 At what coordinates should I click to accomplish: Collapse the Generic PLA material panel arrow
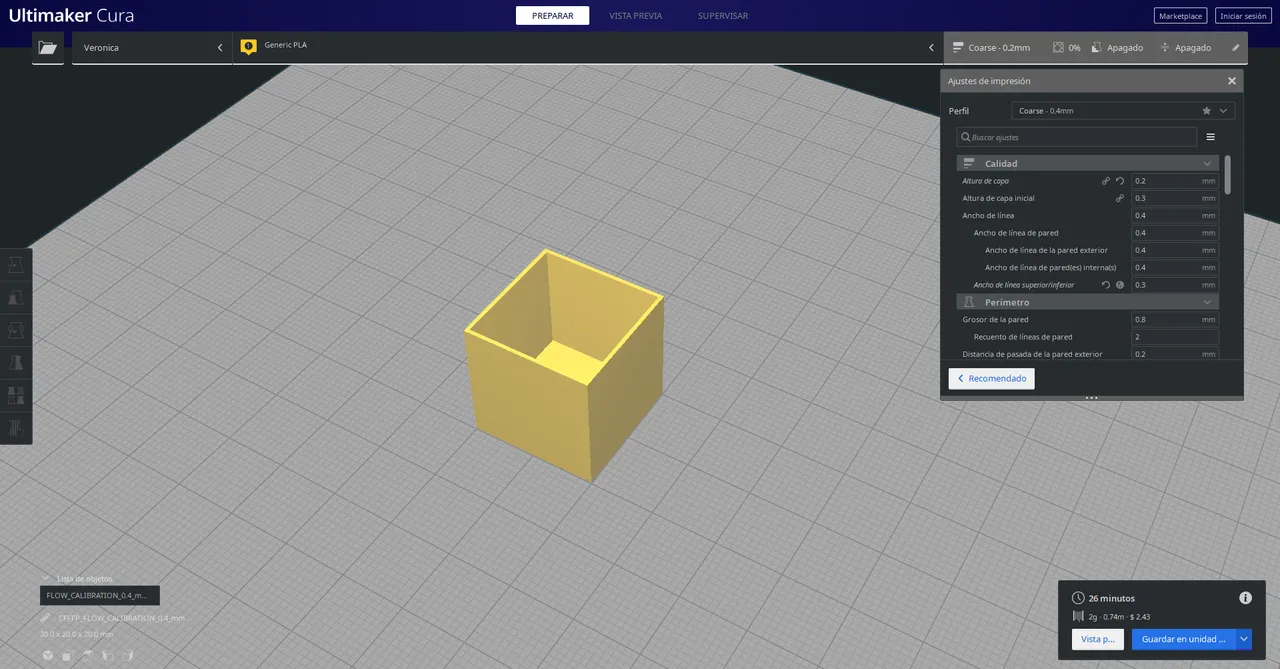[932, 47]
